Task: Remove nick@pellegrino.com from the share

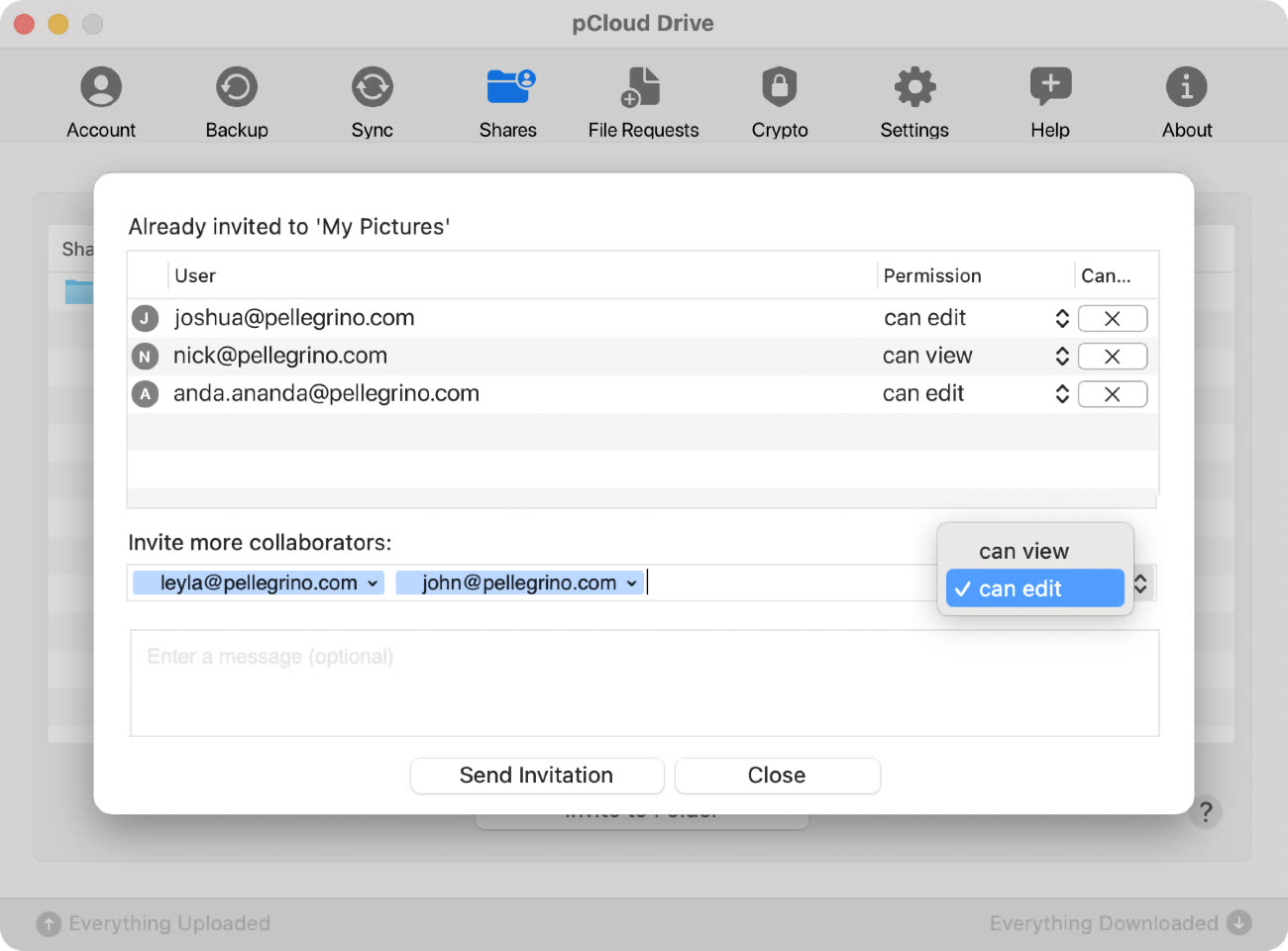Action: tap(1113, 356)
